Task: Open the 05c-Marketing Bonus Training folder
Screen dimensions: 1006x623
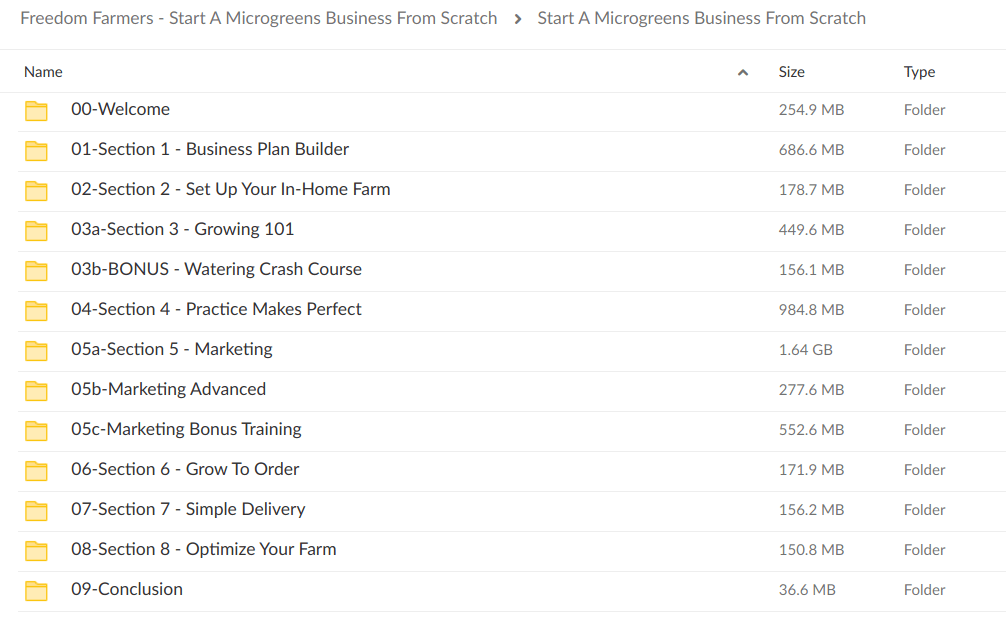Action: [188, 429]
